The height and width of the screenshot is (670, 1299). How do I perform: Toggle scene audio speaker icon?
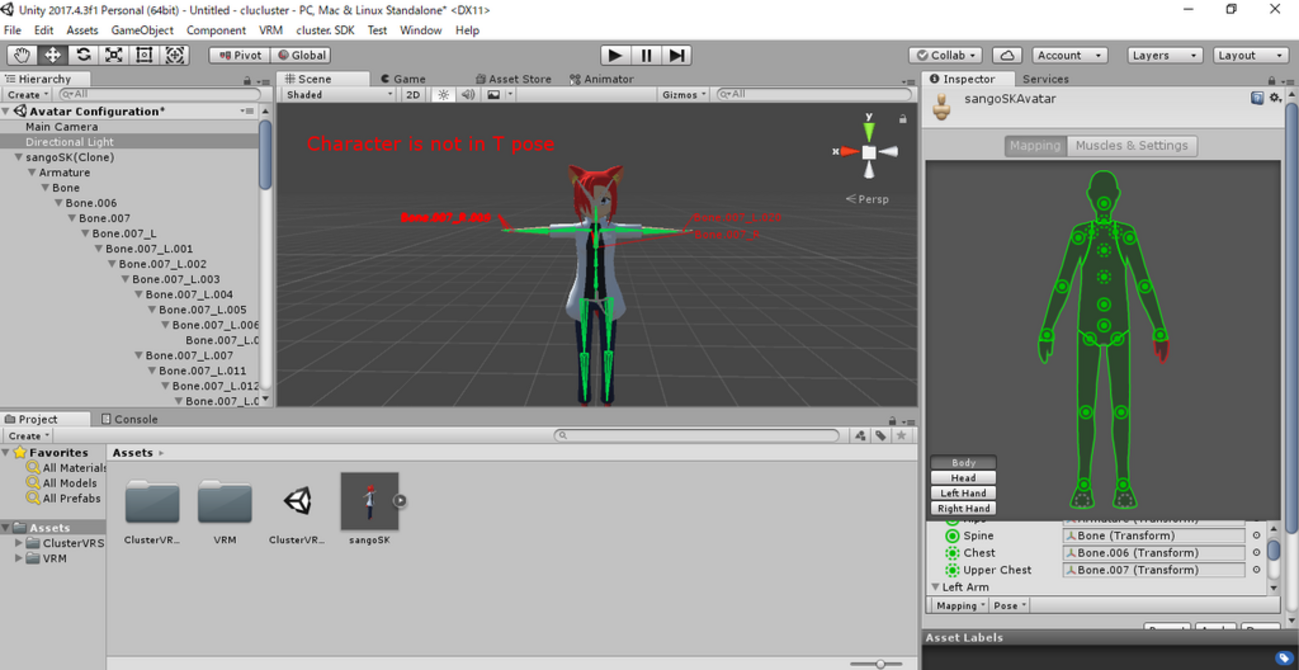(468, 95)
